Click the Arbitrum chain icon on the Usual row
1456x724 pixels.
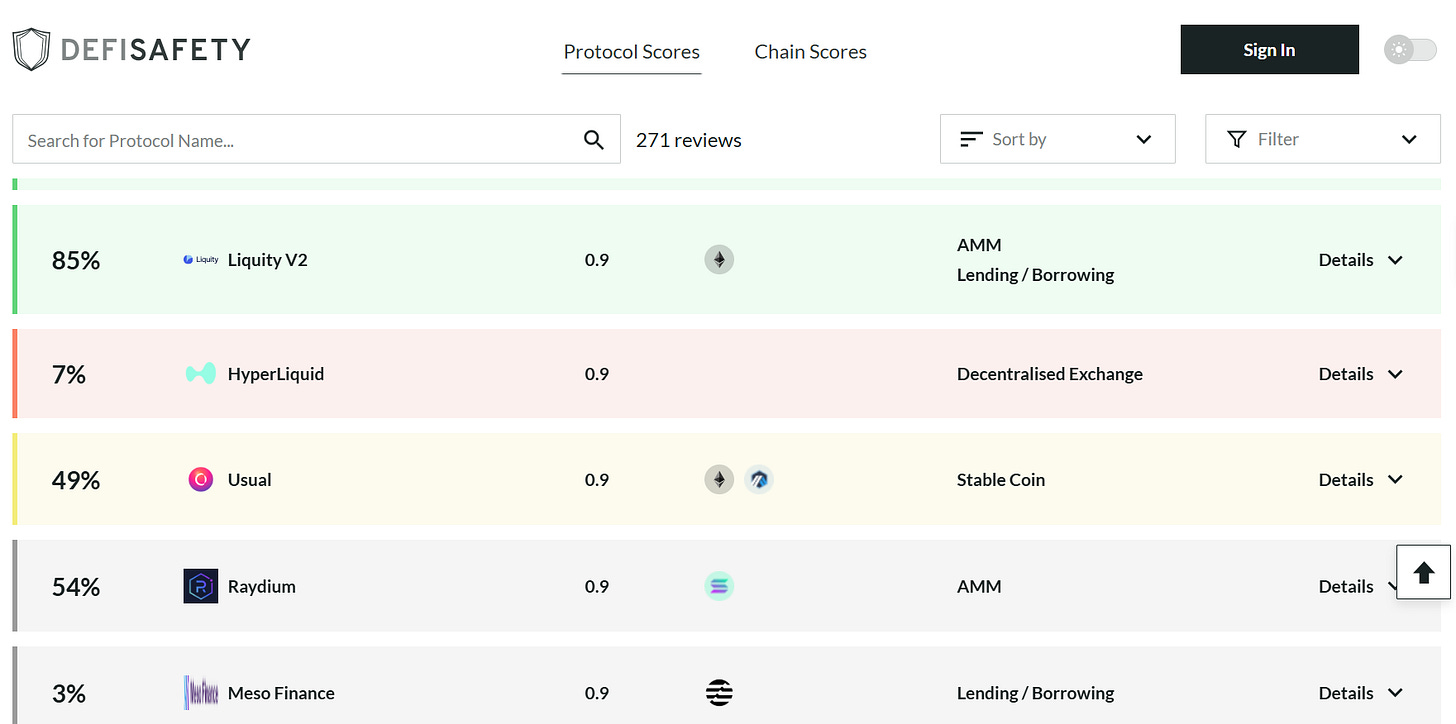point(759,479)
